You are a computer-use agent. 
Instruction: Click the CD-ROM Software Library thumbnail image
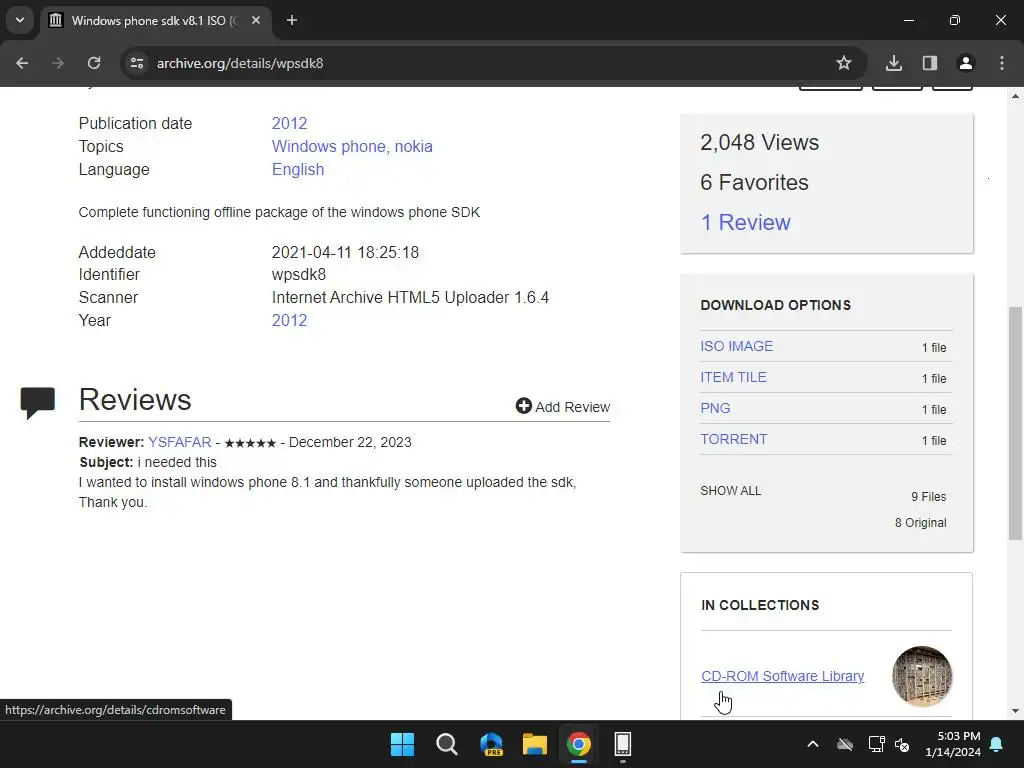point(922,677)
